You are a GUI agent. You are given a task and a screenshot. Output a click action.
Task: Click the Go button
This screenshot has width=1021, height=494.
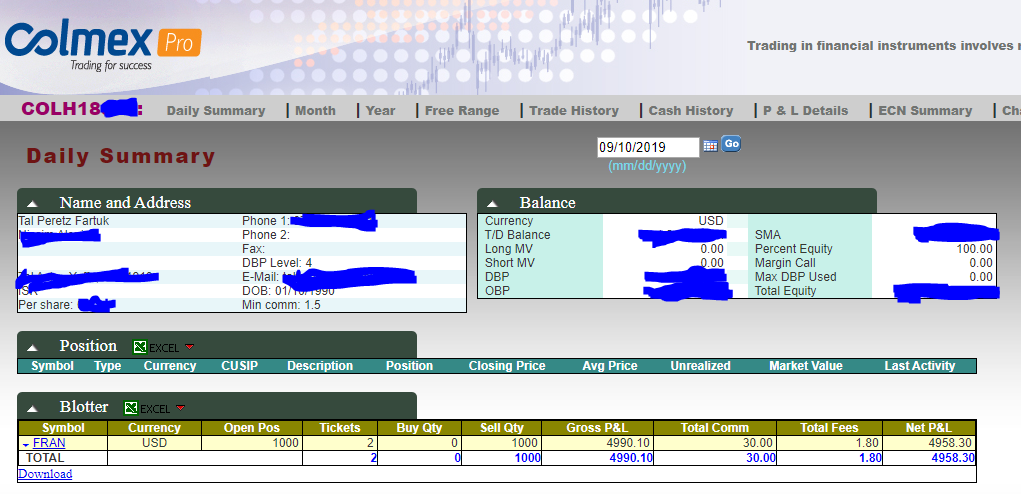731,144
